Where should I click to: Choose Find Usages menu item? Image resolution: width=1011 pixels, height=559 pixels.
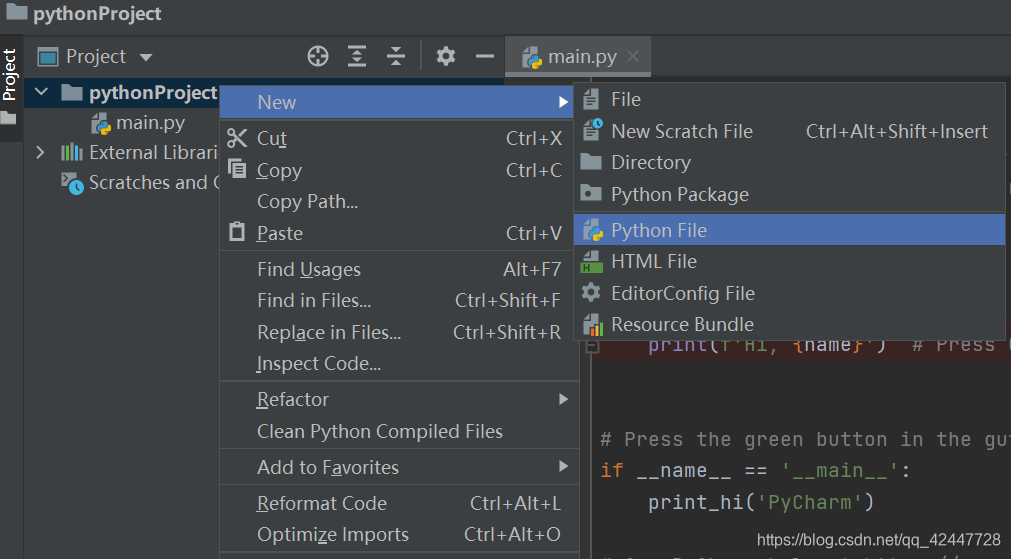pyautogui.click(x=397, y=269)
